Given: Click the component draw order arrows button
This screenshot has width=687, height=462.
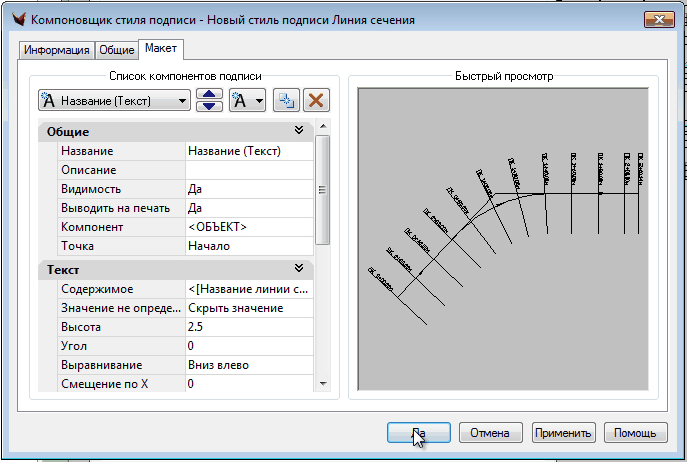Looking at the screenshot, I should (x=209, y=100).
